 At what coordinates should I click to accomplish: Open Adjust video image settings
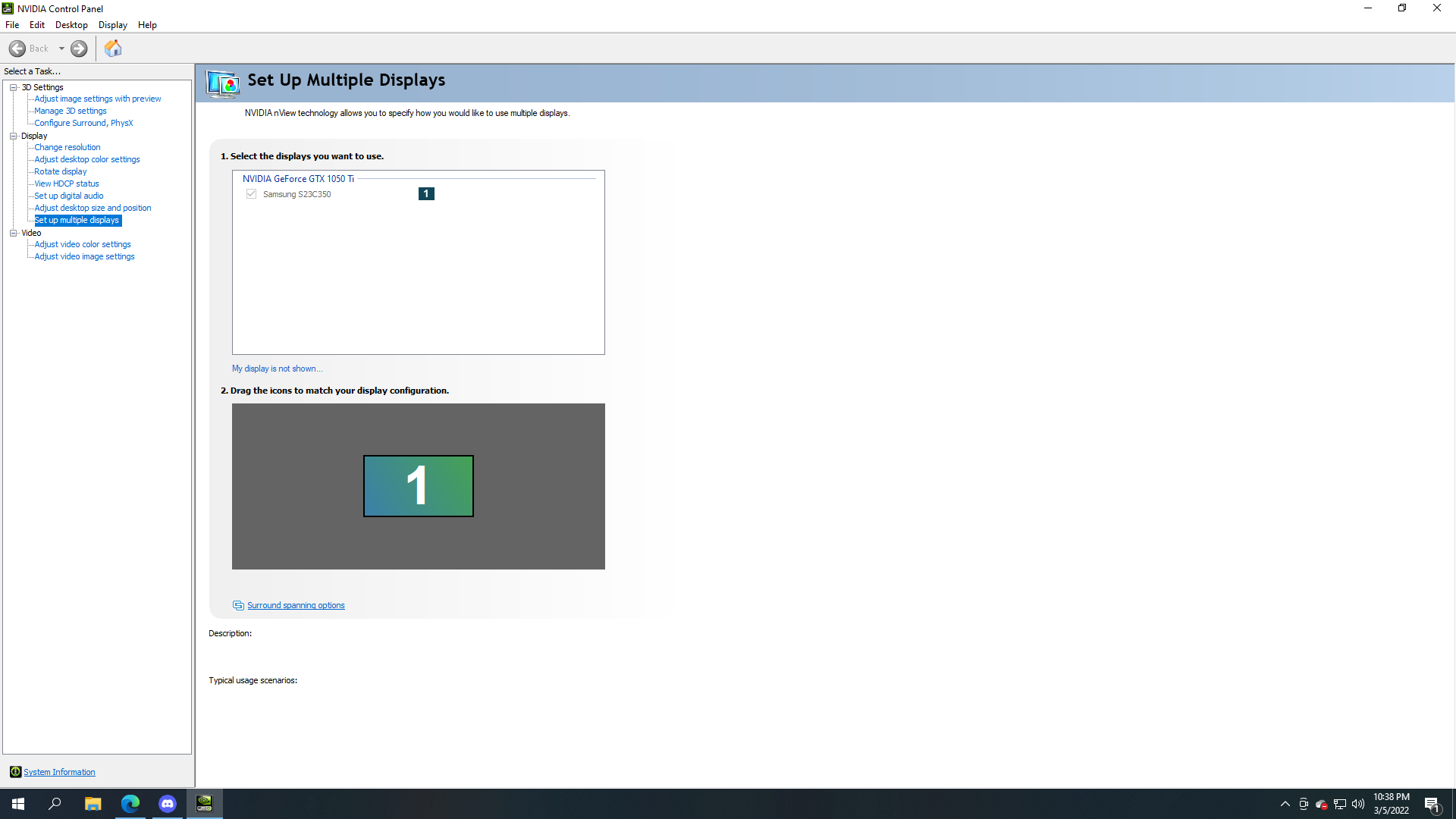(84, 256)
